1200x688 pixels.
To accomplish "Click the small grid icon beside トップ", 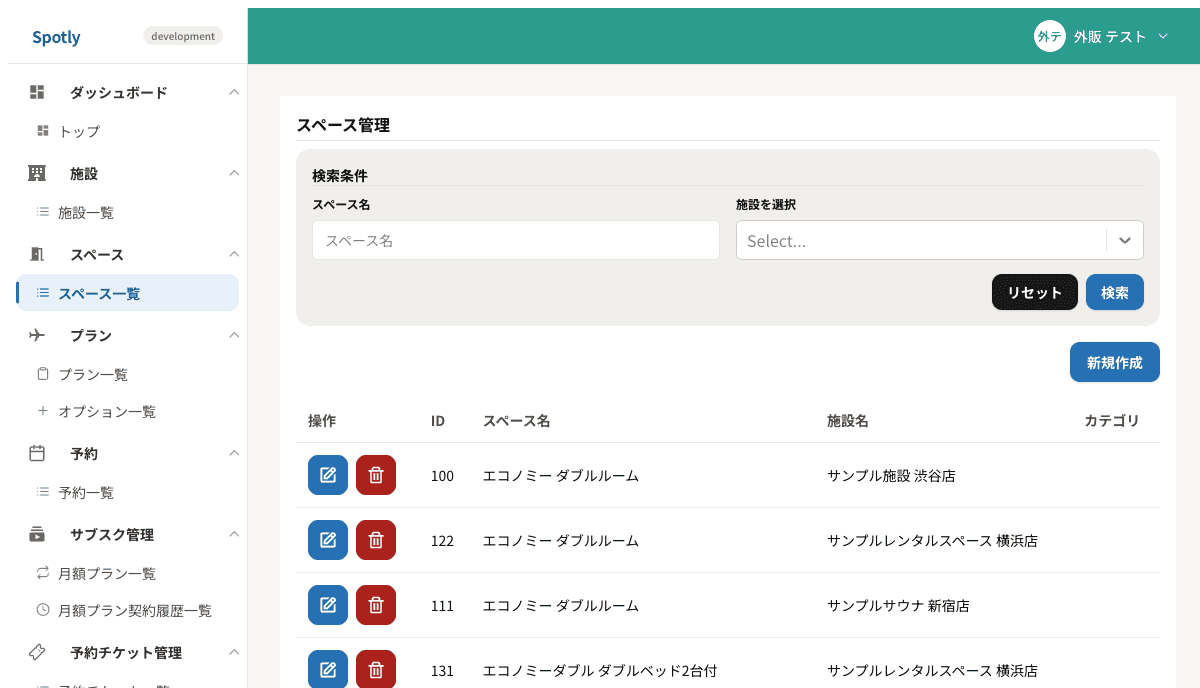I will [x=43, y=131].
